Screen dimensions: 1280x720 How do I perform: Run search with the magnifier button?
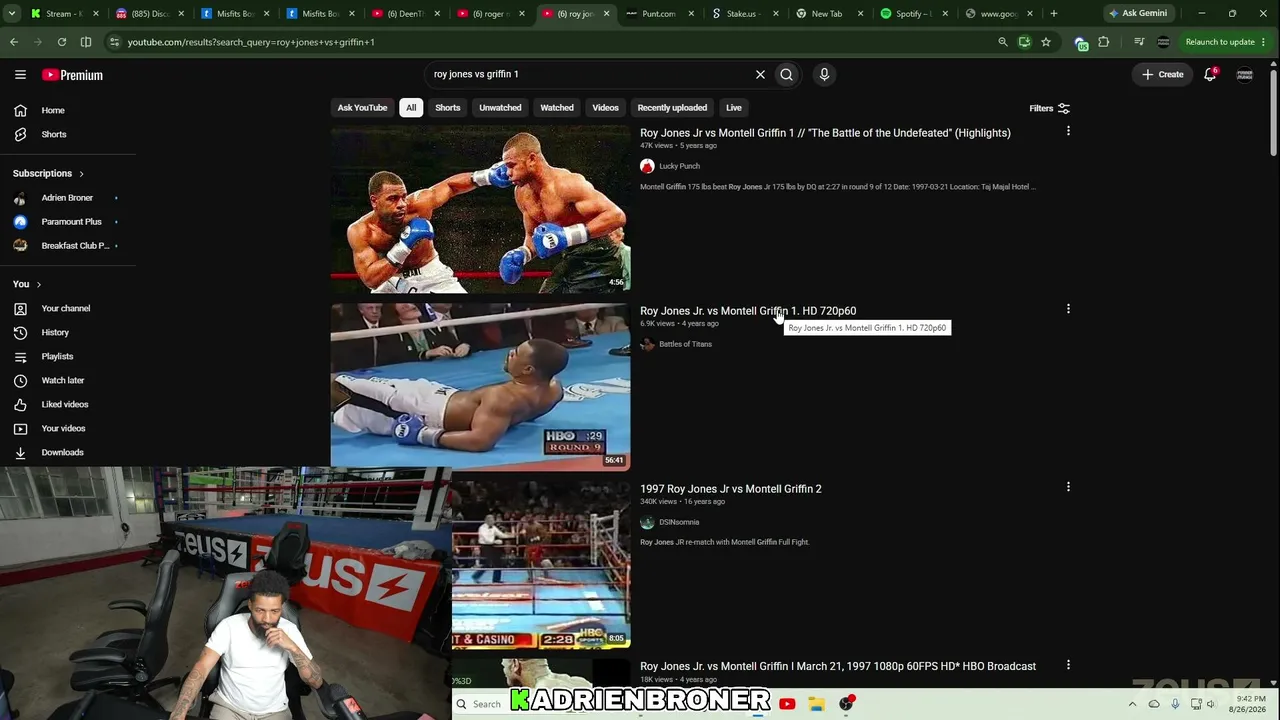click(x=787, y=74)
